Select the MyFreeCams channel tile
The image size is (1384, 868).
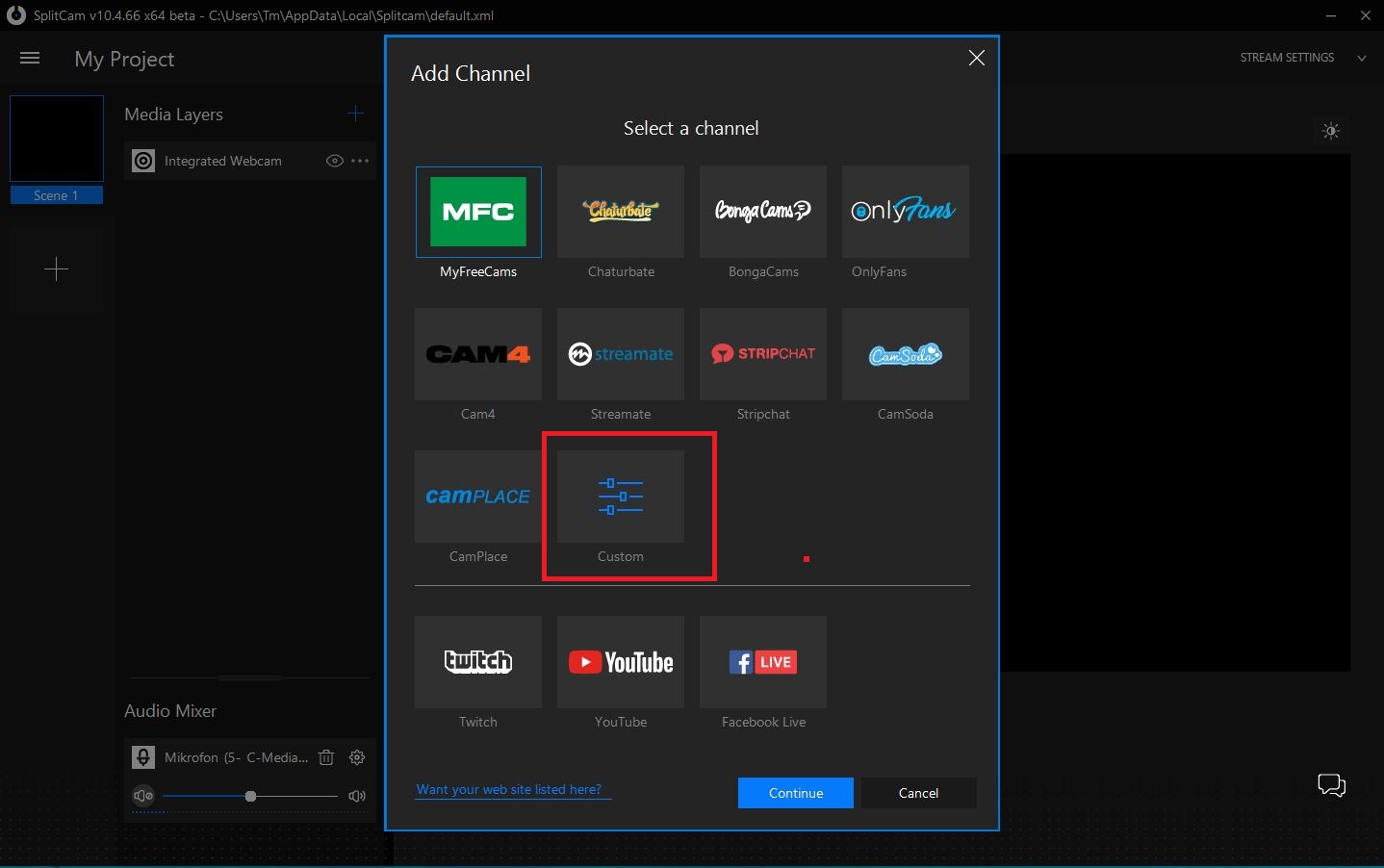click(478, 212)
